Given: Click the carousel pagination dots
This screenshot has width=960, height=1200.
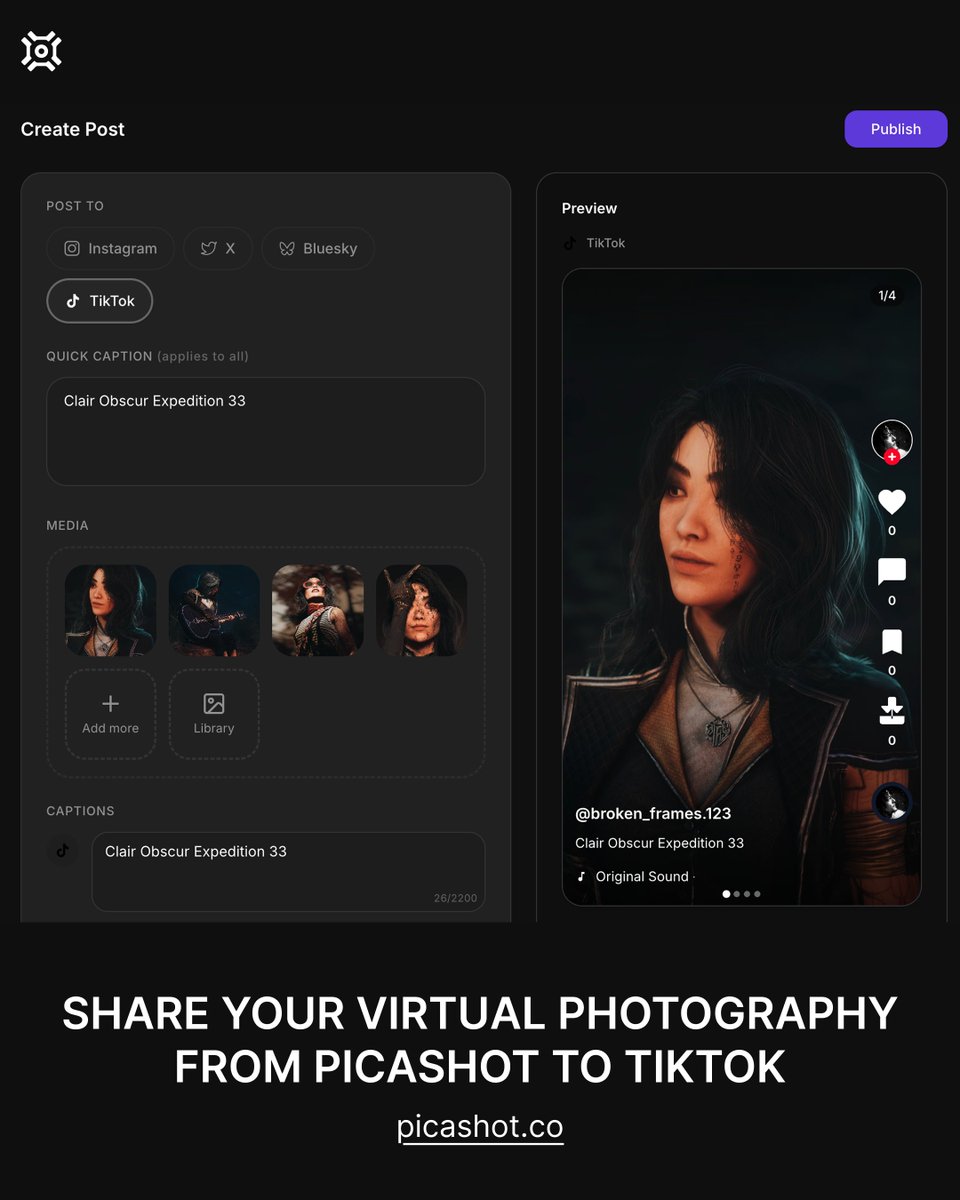Looking at the screenshot, I should [x=742, y=894].
